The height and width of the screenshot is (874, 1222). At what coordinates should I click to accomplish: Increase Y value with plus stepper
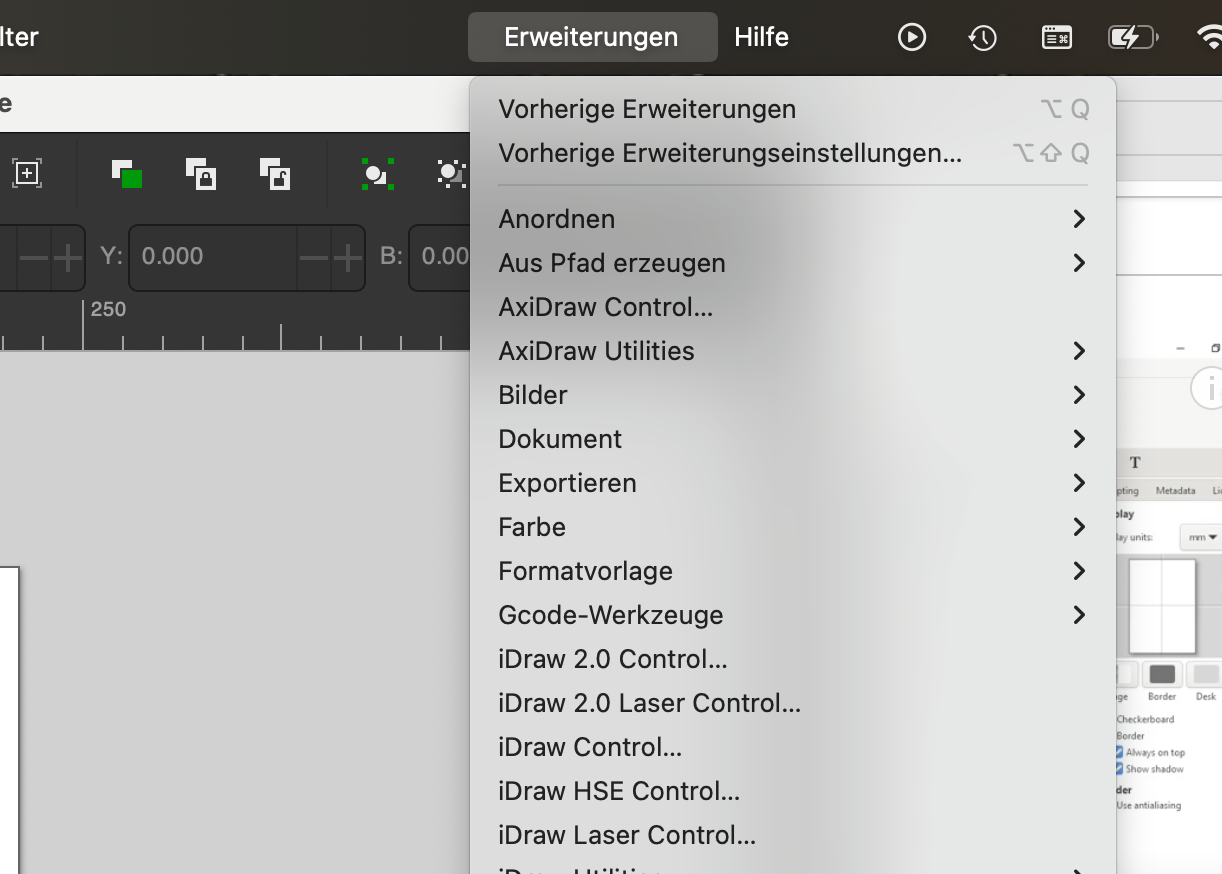click(x=348, y=258)
